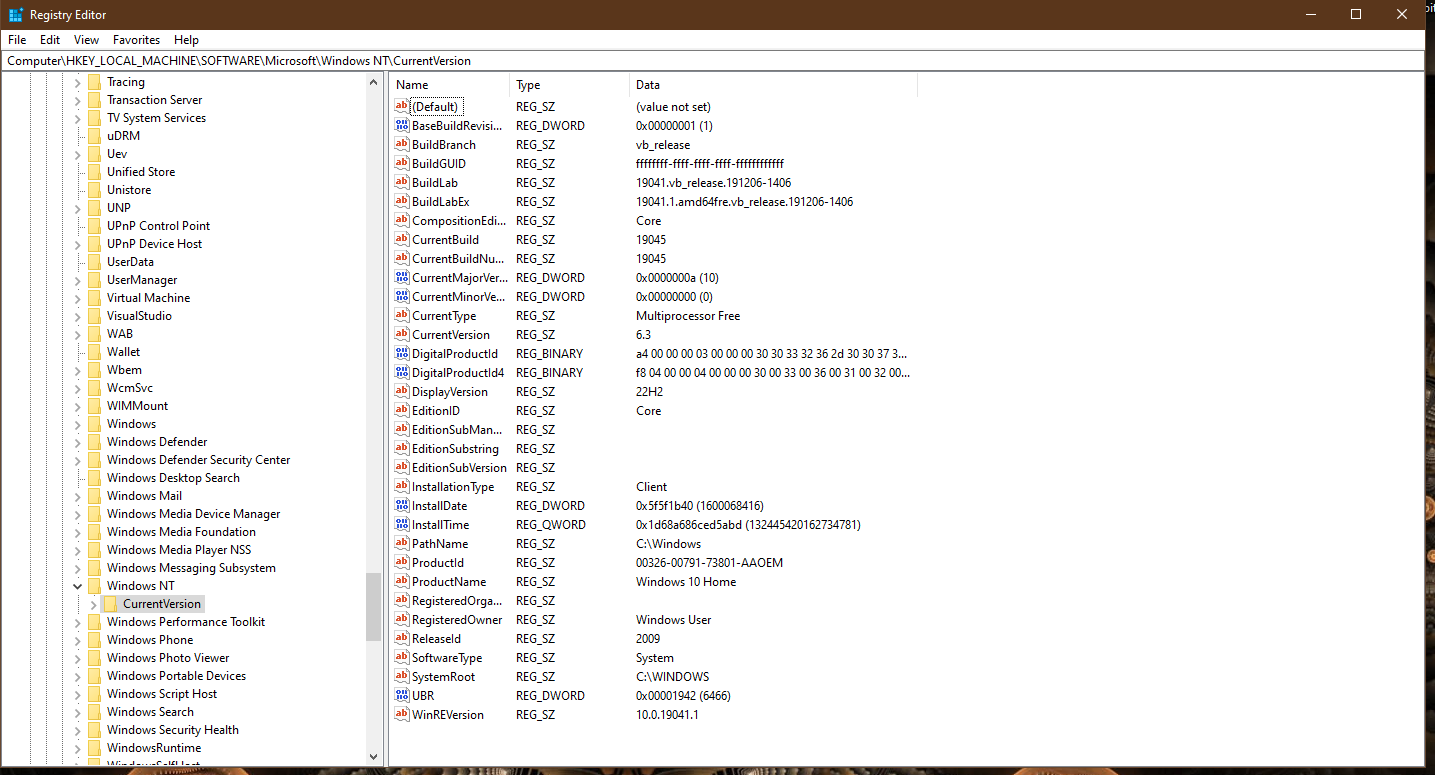
Task: Select the Windows Search tree key
Action: point(150,712)
